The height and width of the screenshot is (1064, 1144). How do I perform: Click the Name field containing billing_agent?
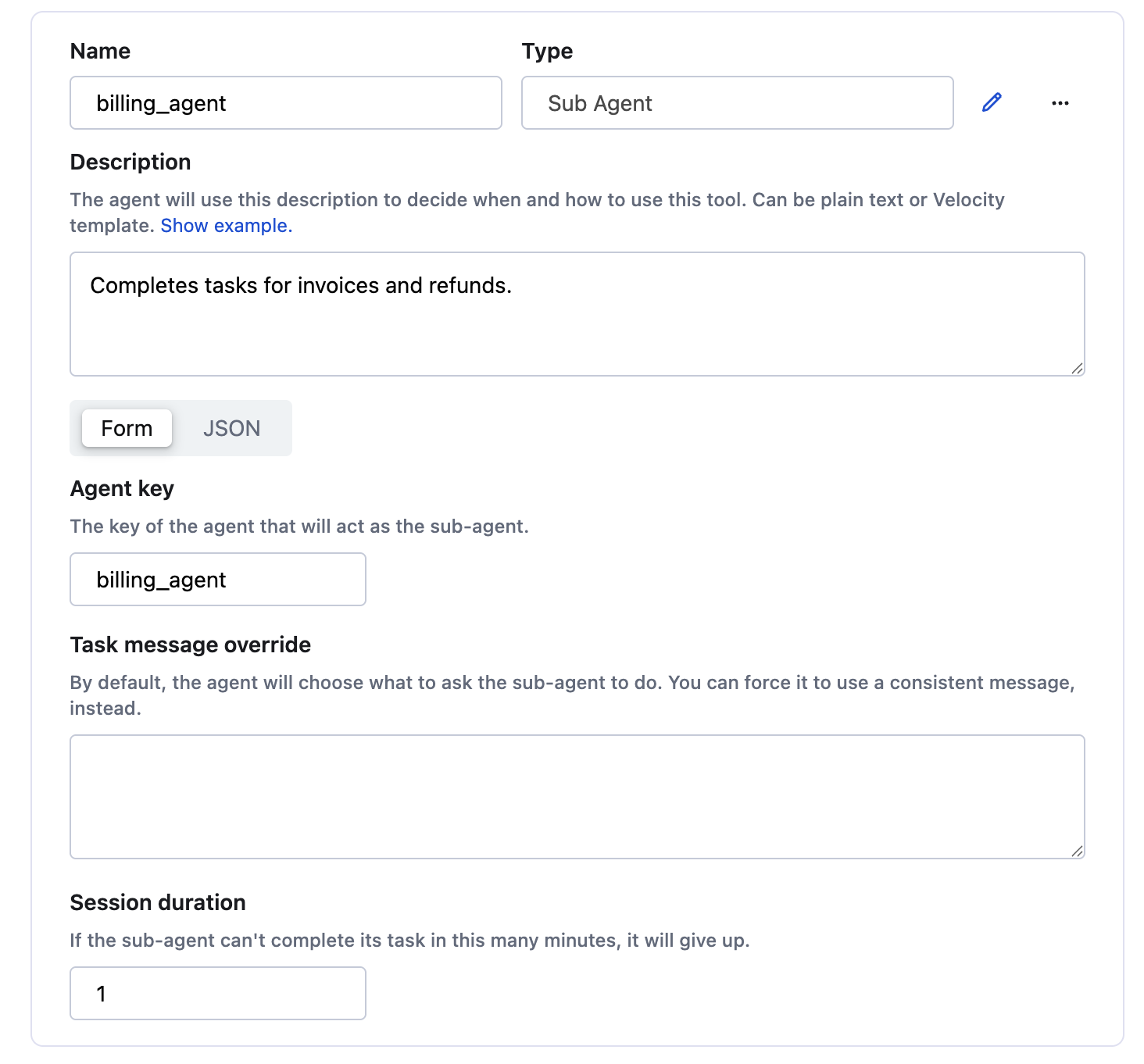285,102
